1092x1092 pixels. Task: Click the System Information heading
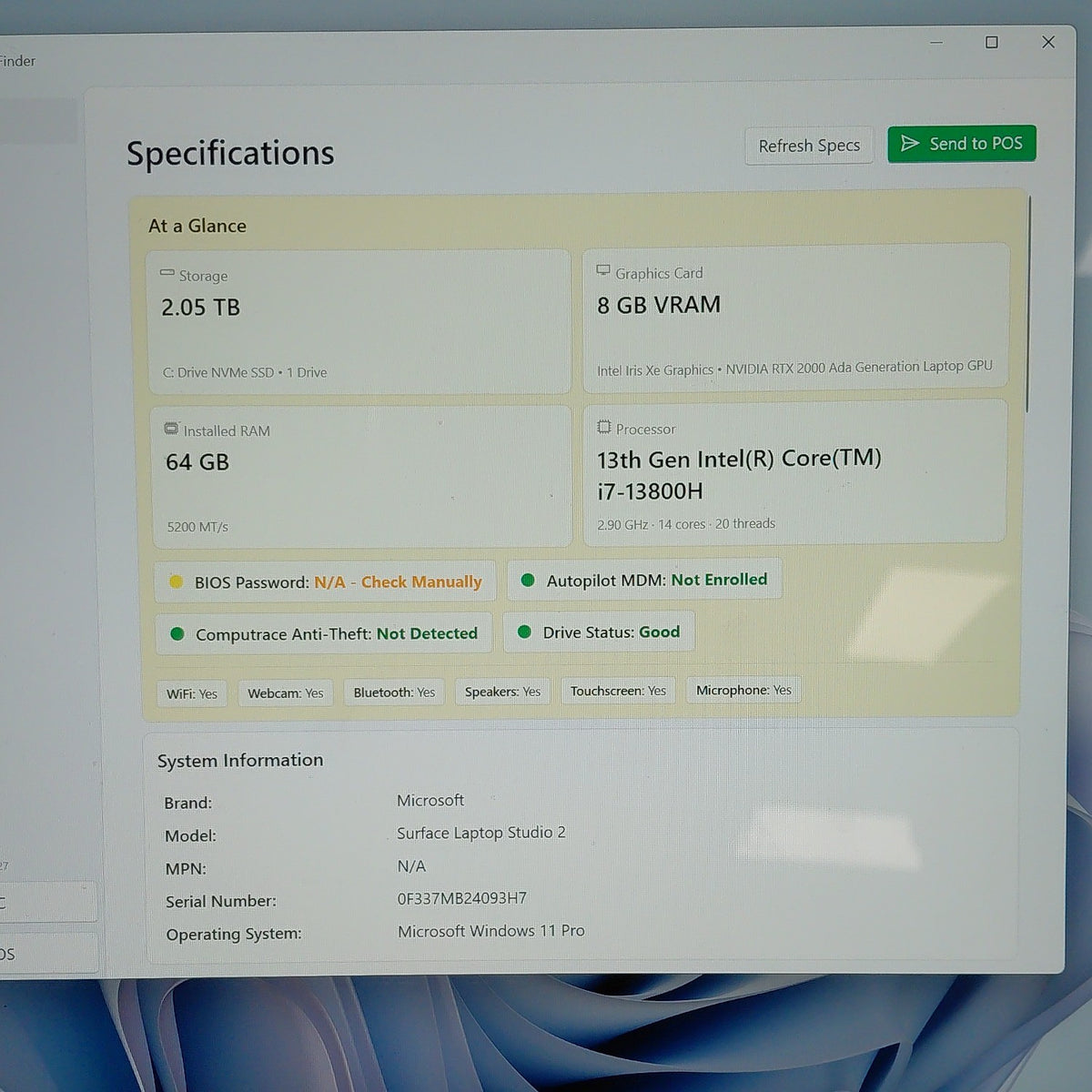[240, 760]
